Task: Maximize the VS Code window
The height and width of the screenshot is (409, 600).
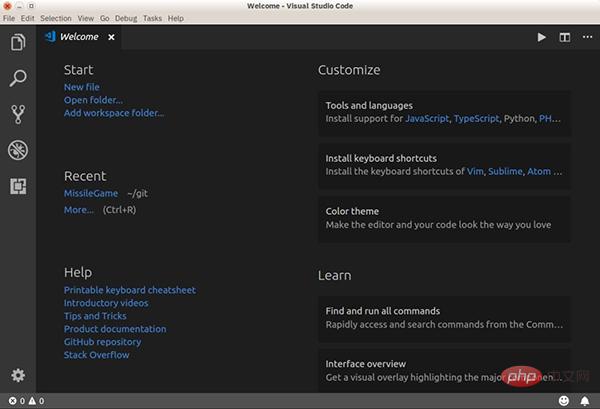Action: 31,6
